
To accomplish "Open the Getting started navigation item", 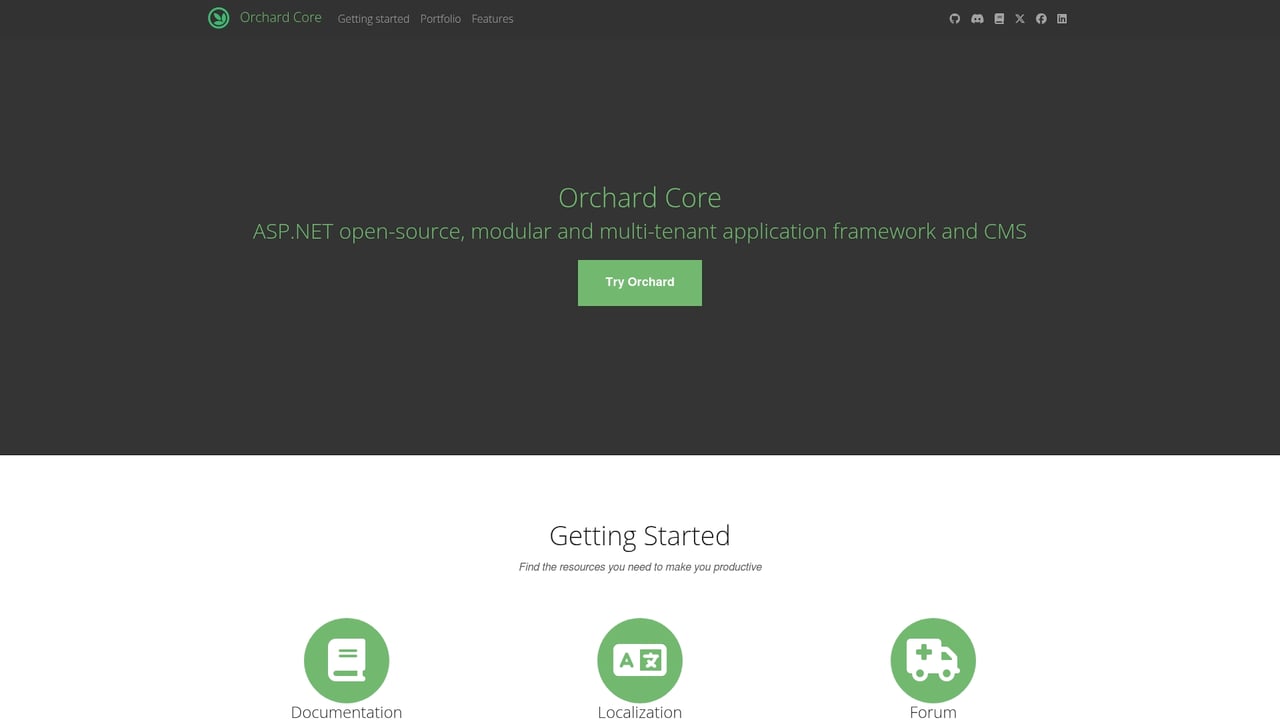I will 373,18.
